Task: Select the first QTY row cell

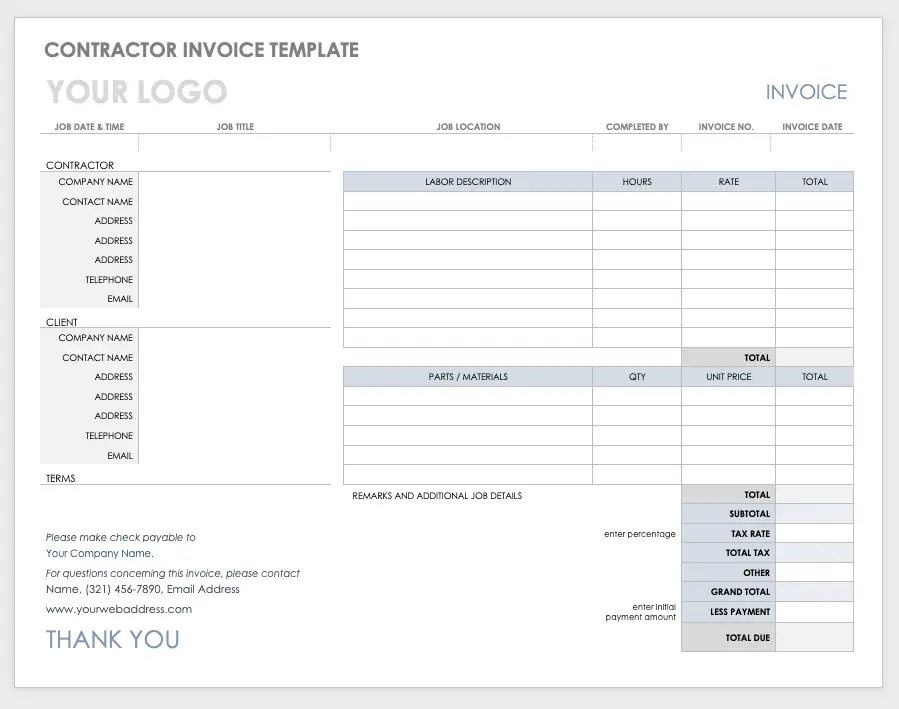Action: click(637, 396)
